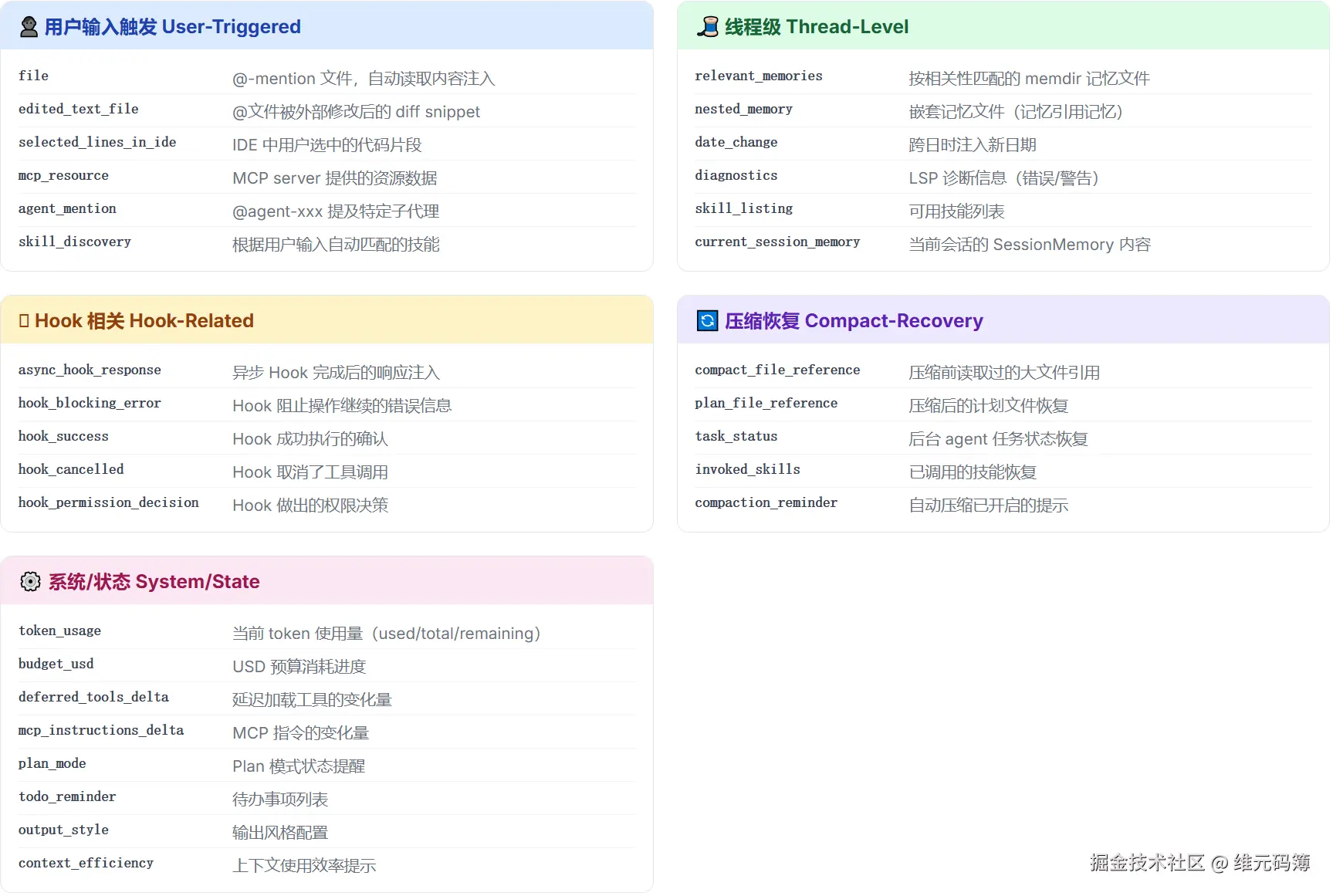This screenshot has width=1333, height=896.
Task: Click the agent_mention entry
Action: click(x=67, y=209)
